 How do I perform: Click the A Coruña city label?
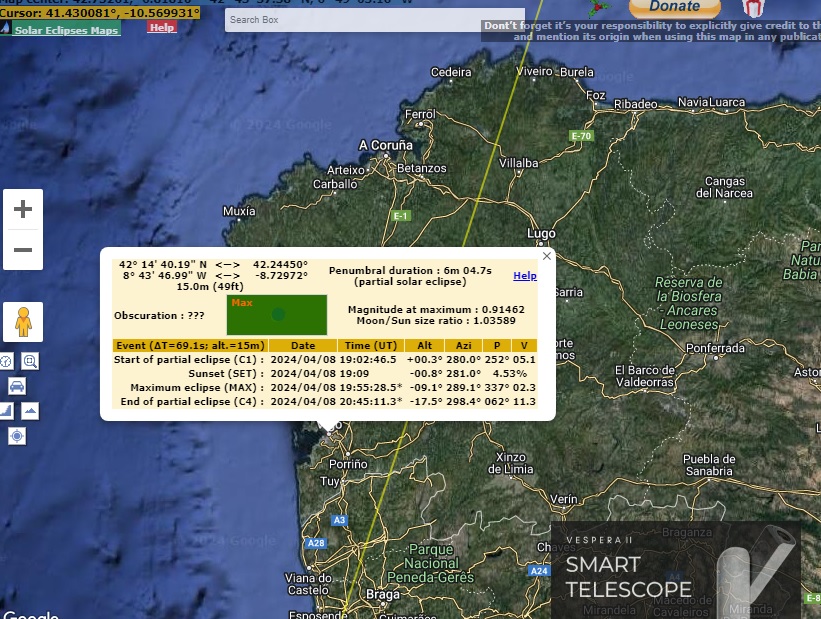click(x=385, y=145)
